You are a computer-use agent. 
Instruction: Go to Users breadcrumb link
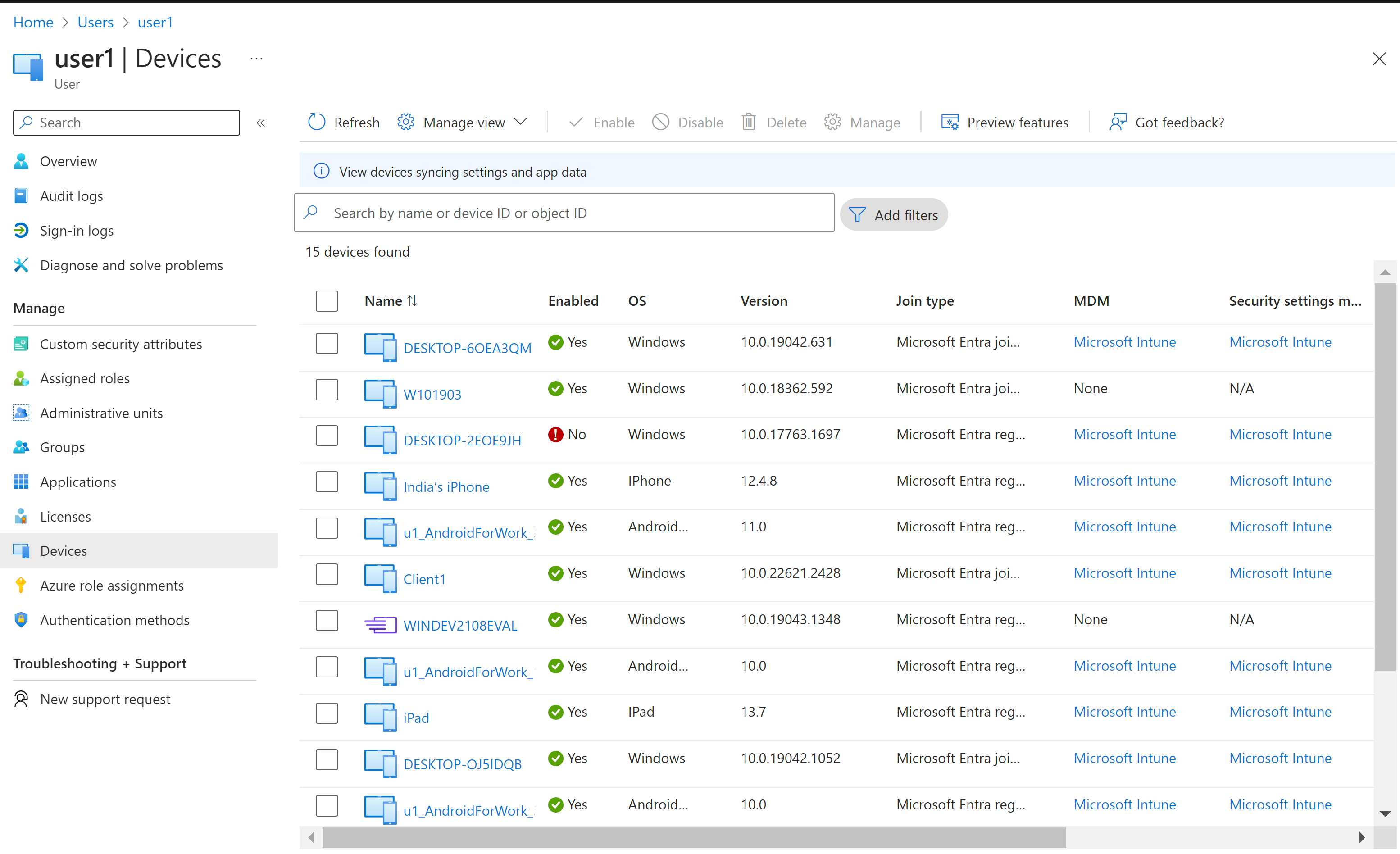(x=95, y=22)
